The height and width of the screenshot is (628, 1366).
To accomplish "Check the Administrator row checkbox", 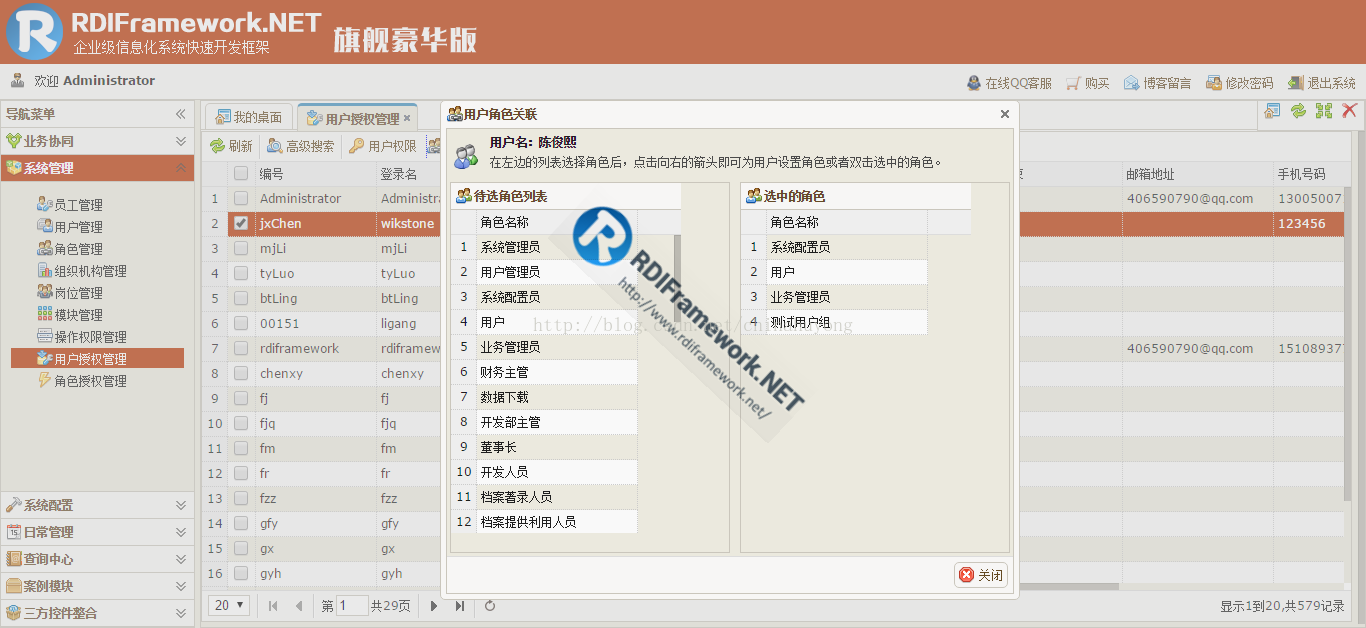I will tap(241, 198).
